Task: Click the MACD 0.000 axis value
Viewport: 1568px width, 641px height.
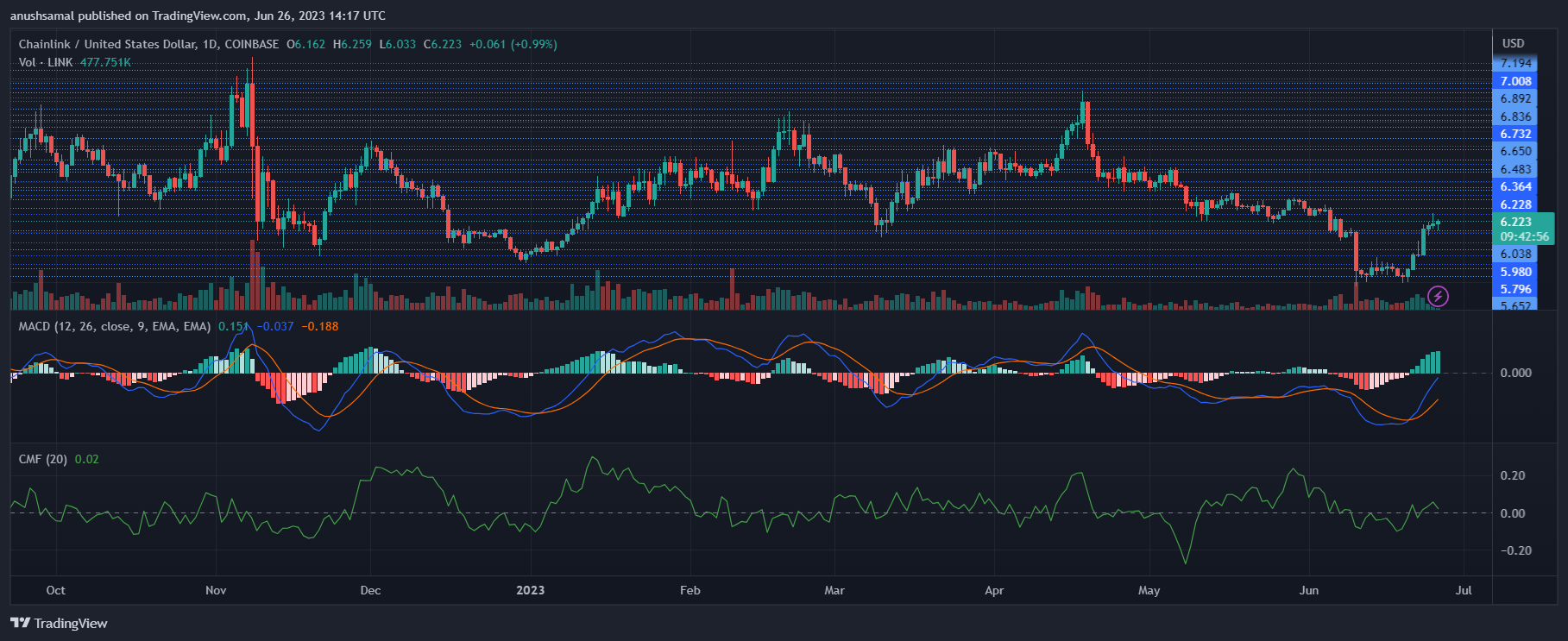Action: pos(1515,373)
